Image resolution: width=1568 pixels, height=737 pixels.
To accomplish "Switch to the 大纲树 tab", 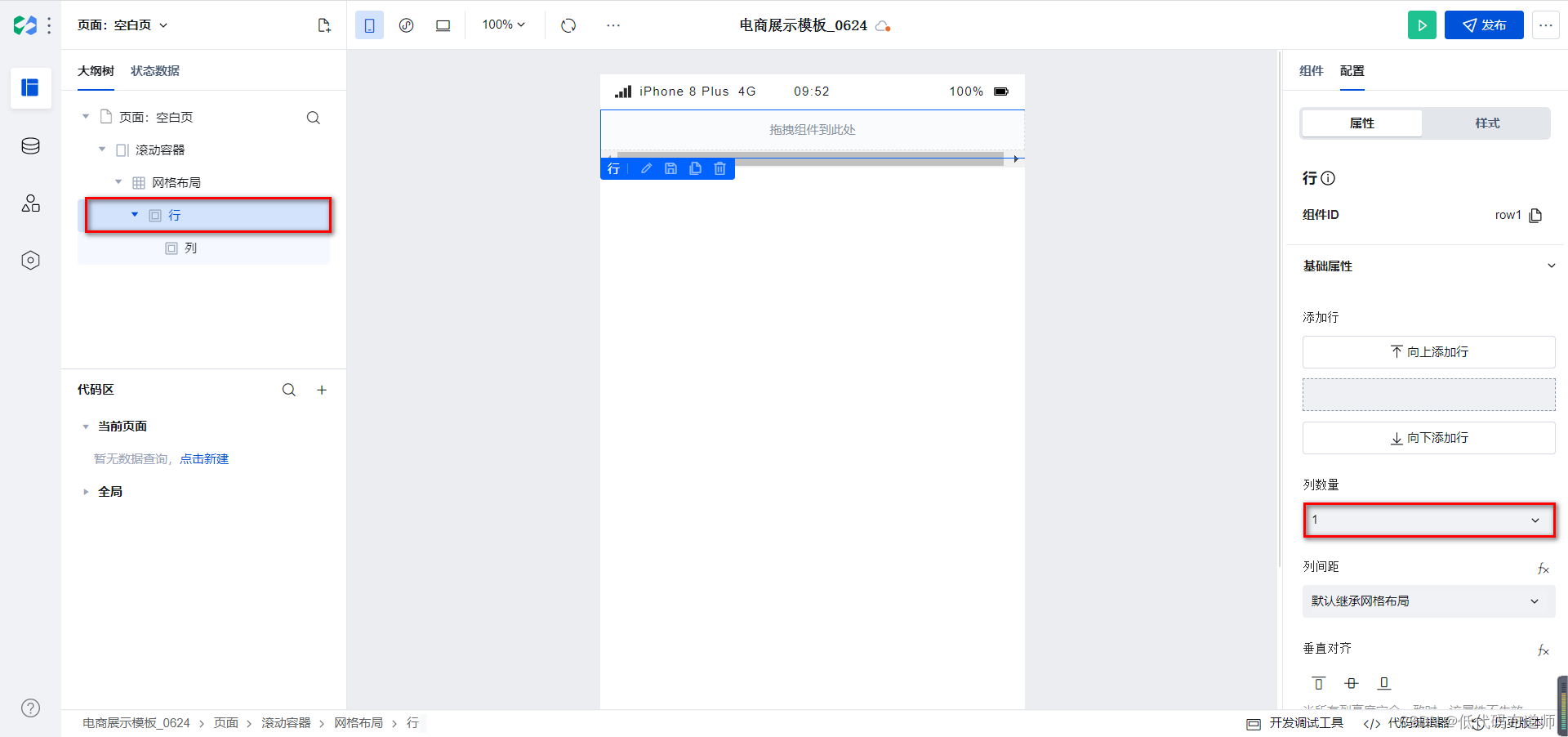I will tap(96, 71).
